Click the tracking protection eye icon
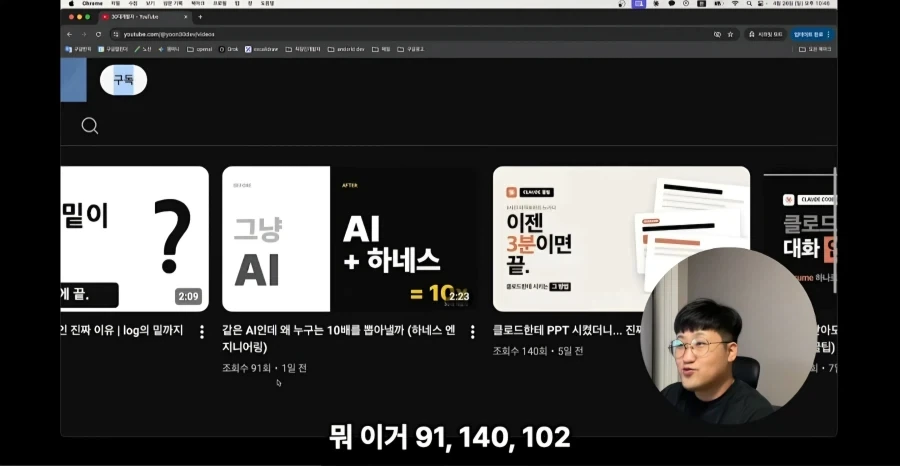The image size is (900, 466). click(717, 34)
